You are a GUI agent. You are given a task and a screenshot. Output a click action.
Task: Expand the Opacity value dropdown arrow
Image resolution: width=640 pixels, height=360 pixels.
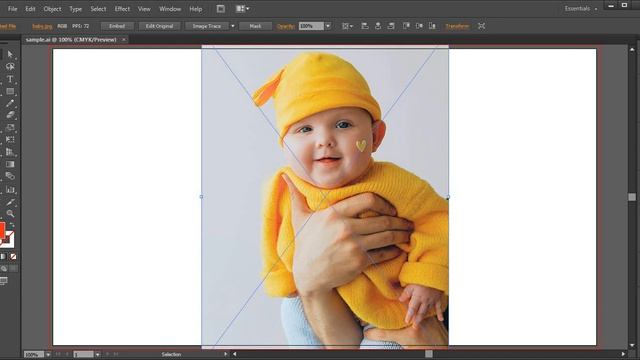click(328, 26)
